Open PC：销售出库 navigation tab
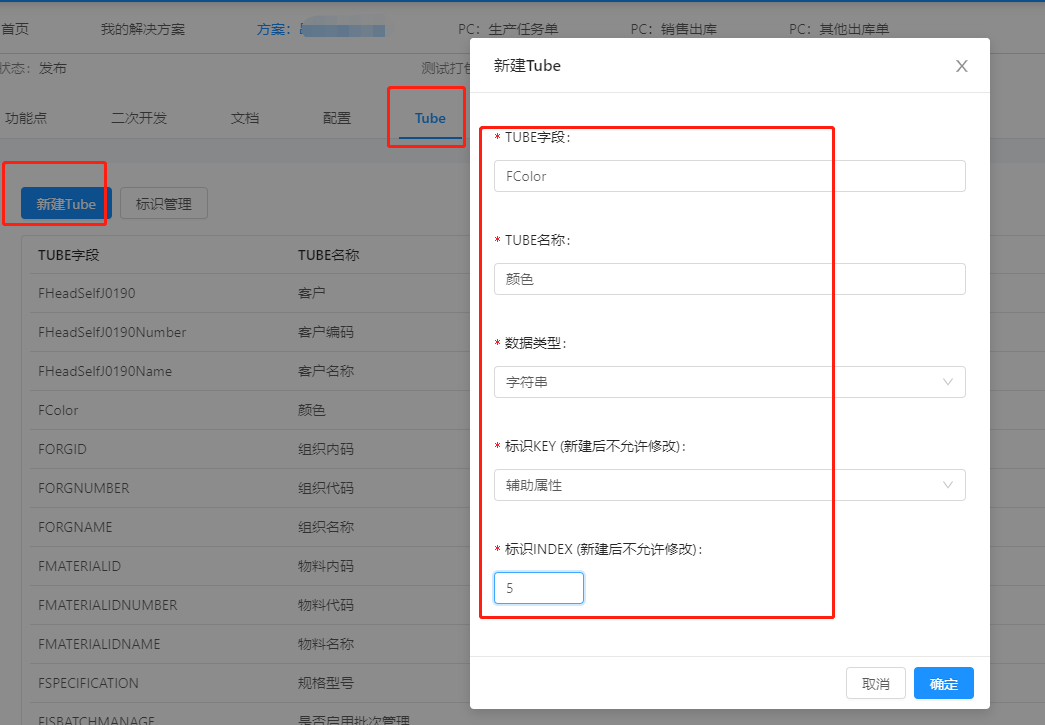Image resolution: width=1045 pixels, height=725 pixels. [x=674, y=29]
